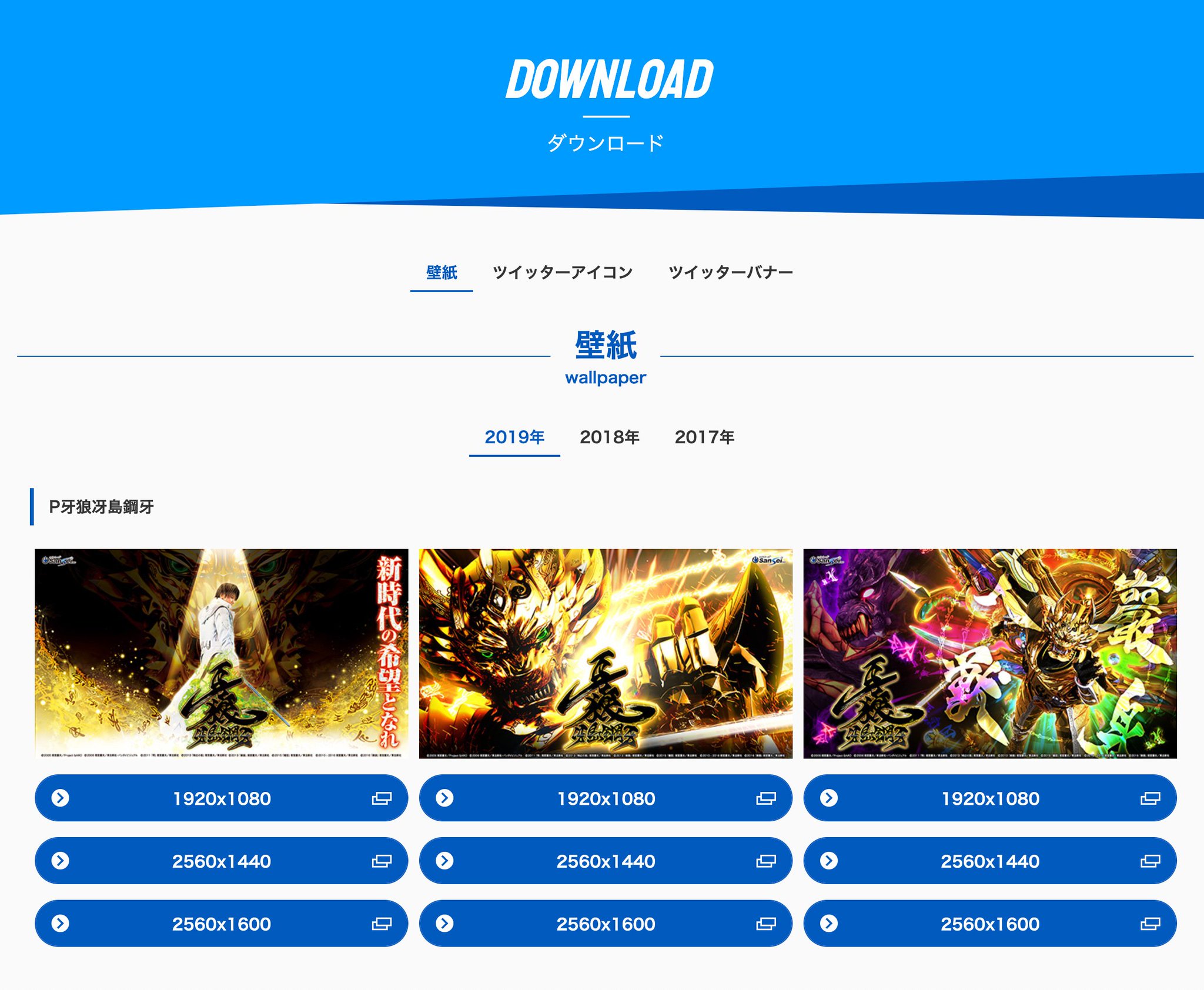Click the blue 'wallpaper' section subtitle

(606, 377)
